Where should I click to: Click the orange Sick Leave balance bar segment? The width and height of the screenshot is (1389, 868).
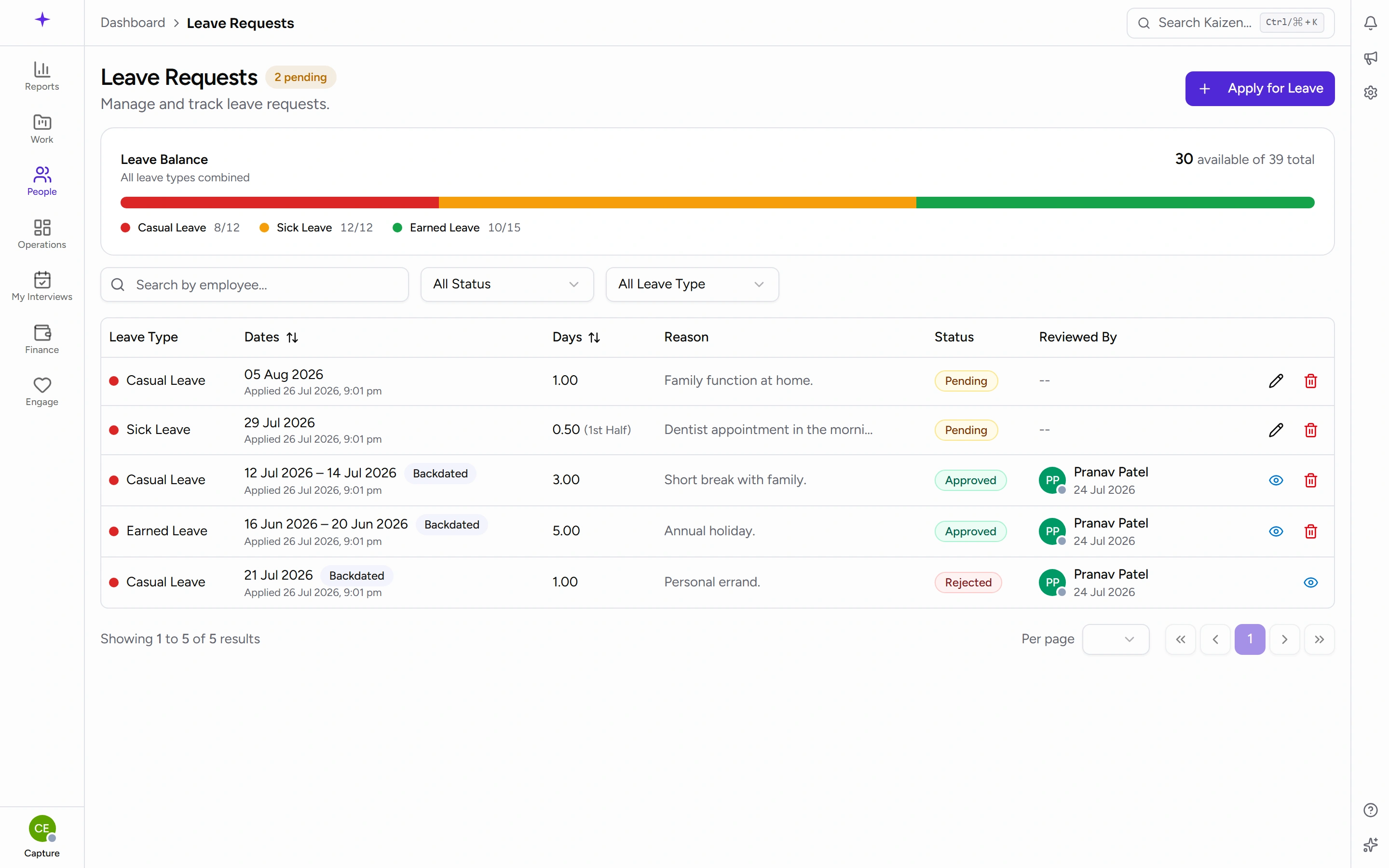(x=677, y=202)
